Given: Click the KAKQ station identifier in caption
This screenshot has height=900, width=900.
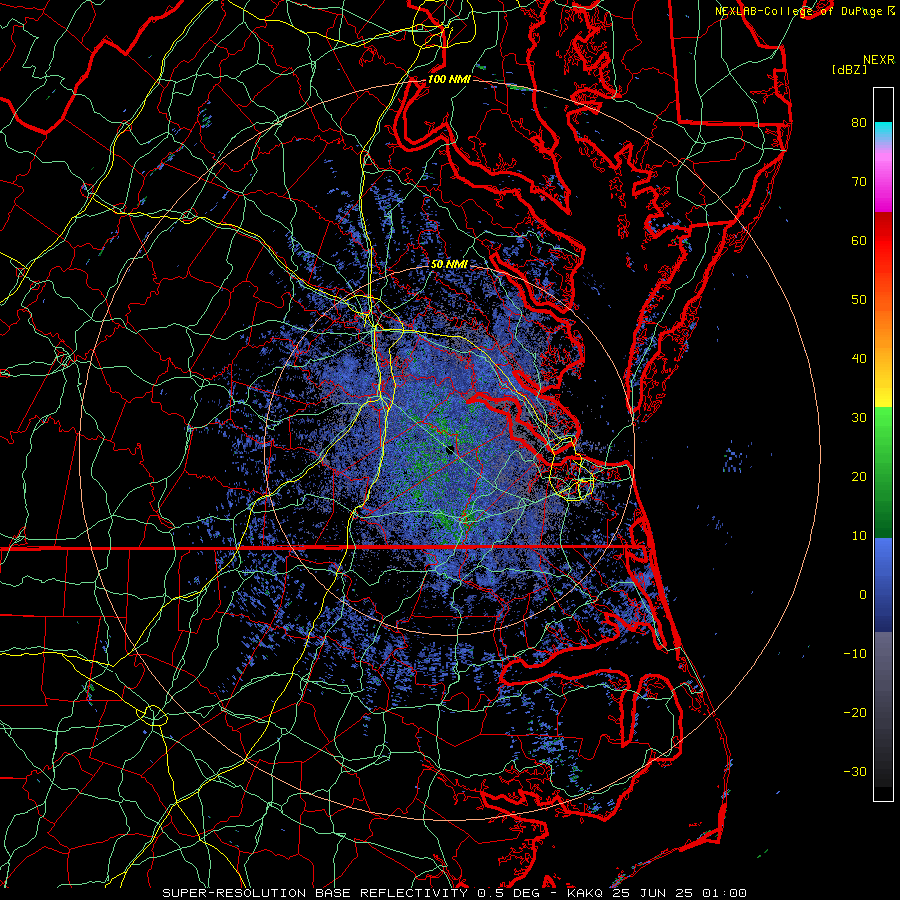Looking at the screenshot, I should point(584,893).
